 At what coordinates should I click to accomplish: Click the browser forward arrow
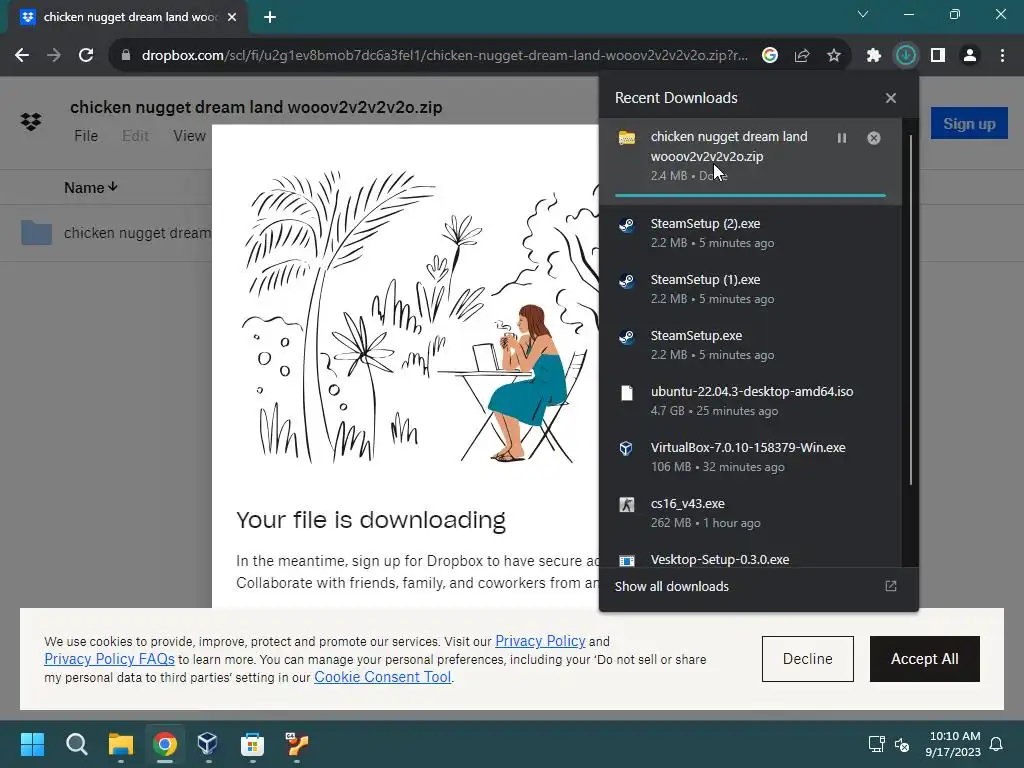point(54,56)
